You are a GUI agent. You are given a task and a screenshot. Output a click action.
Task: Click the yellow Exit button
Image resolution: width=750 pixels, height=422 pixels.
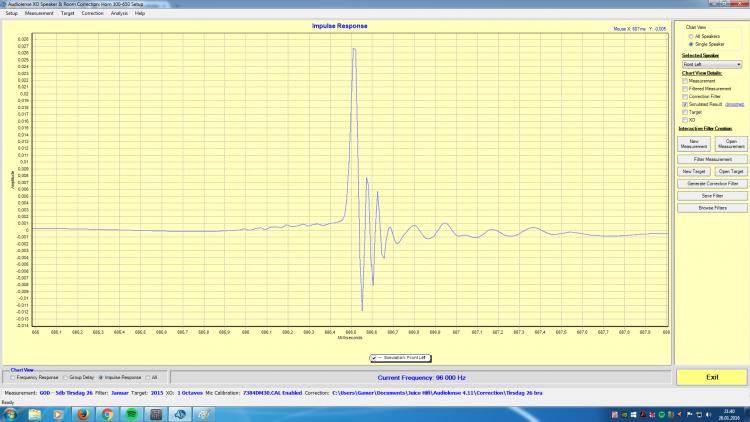pos(712,377)
